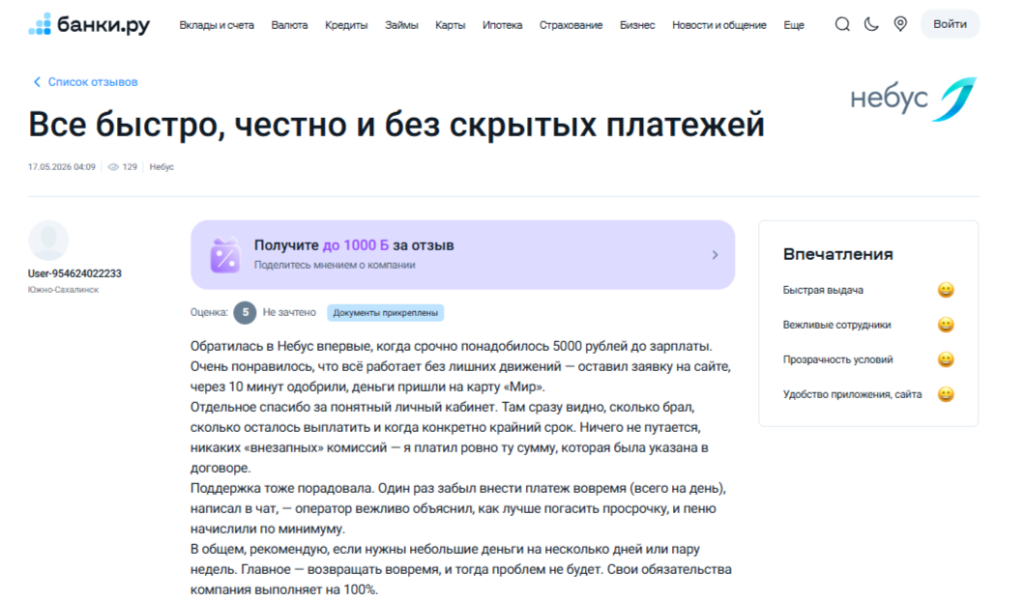Click the city Южно-Сахалинск text
1024x602 pixels.
(x=63, y=290)
